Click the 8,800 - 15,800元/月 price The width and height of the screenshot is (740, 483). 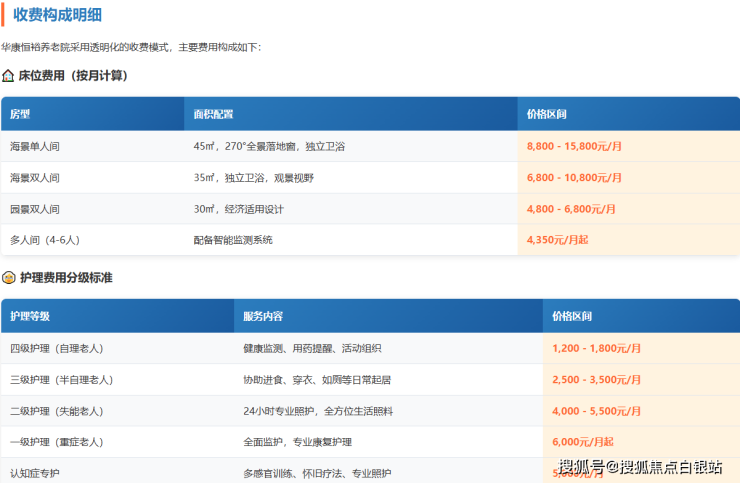[x=574, y=147]
